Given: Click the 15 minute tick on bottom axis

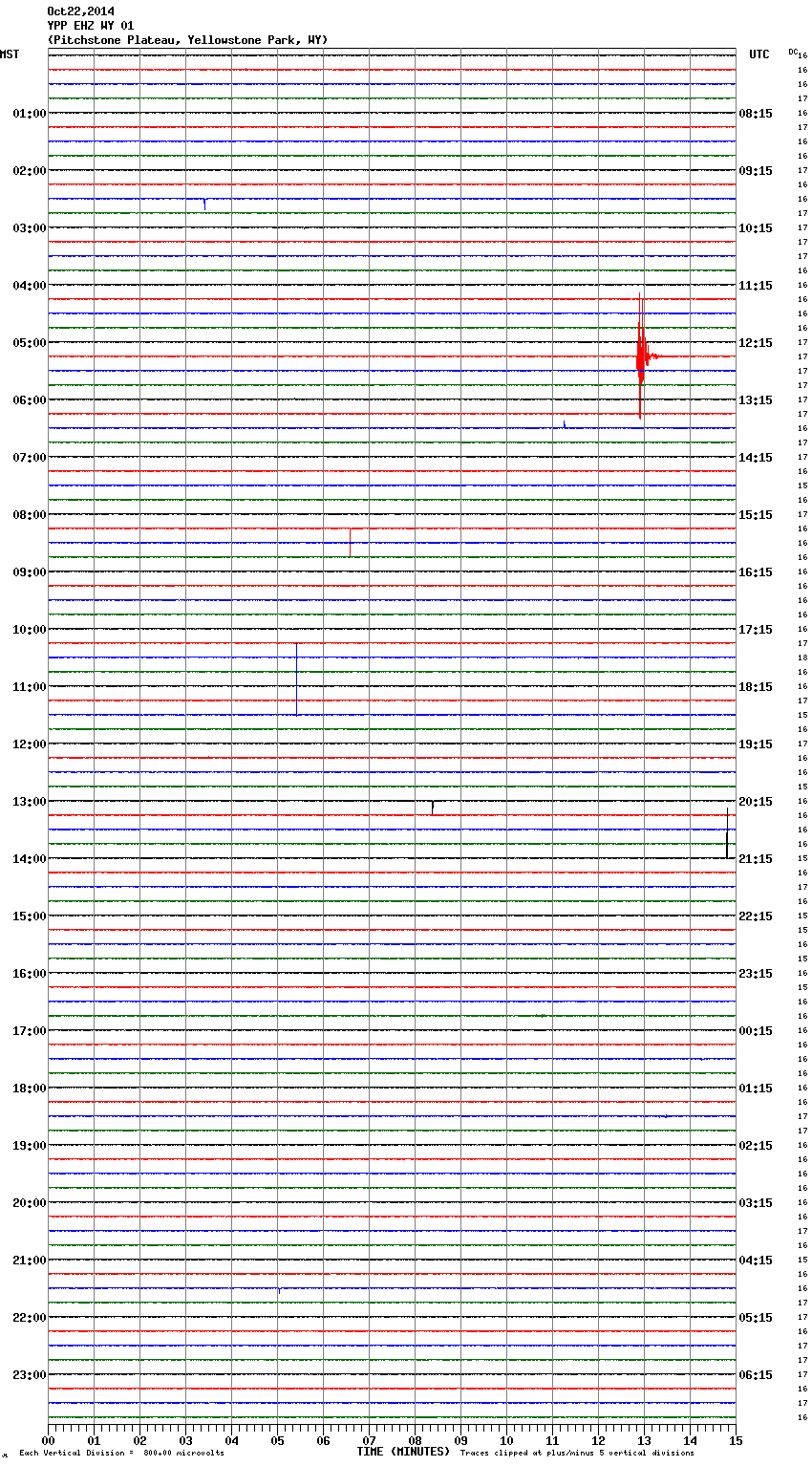Looking at the screenshot, I should point(735,1440).
